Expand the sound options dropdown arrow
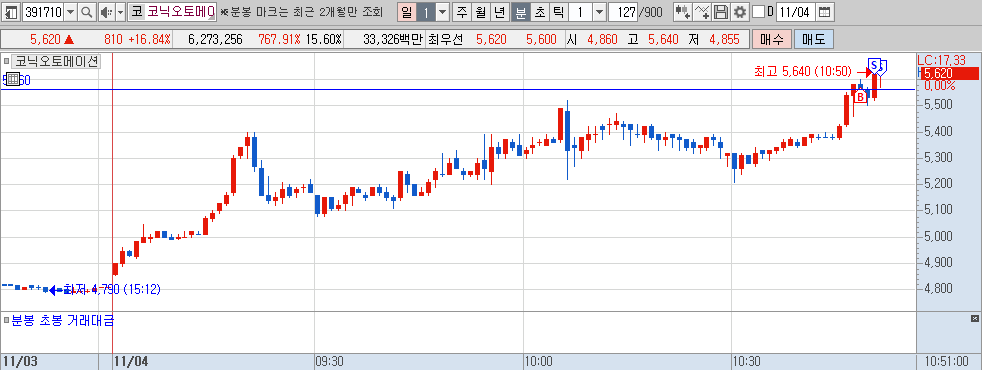Image resolution: width=982 pixels, height=370 pixels. [120, 12]
